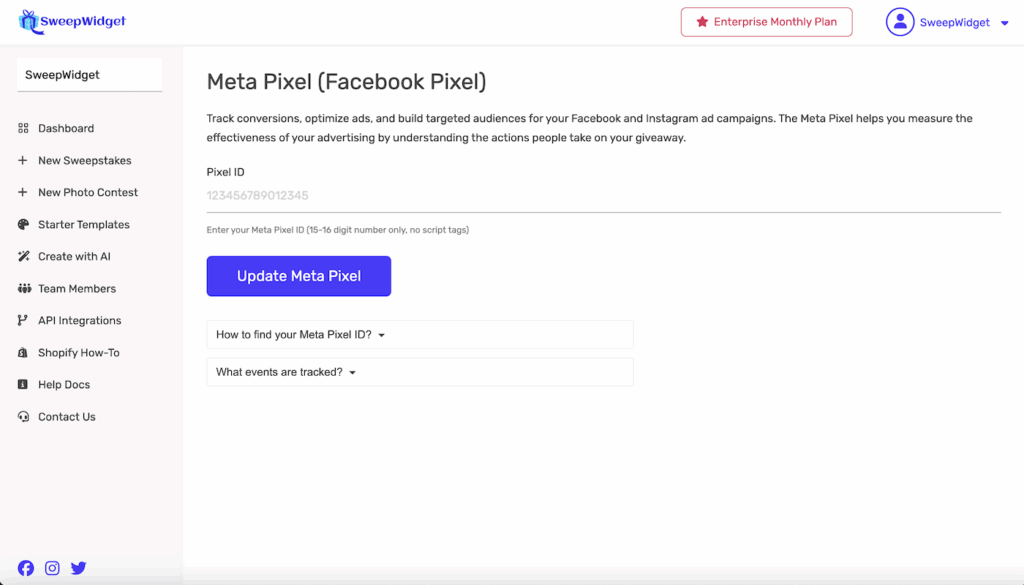The width and height of the screenshot is (1024, 585).
Task: Click the Shopify How-To bag icon
Action: pyautogui.click(x=23, y=352)
